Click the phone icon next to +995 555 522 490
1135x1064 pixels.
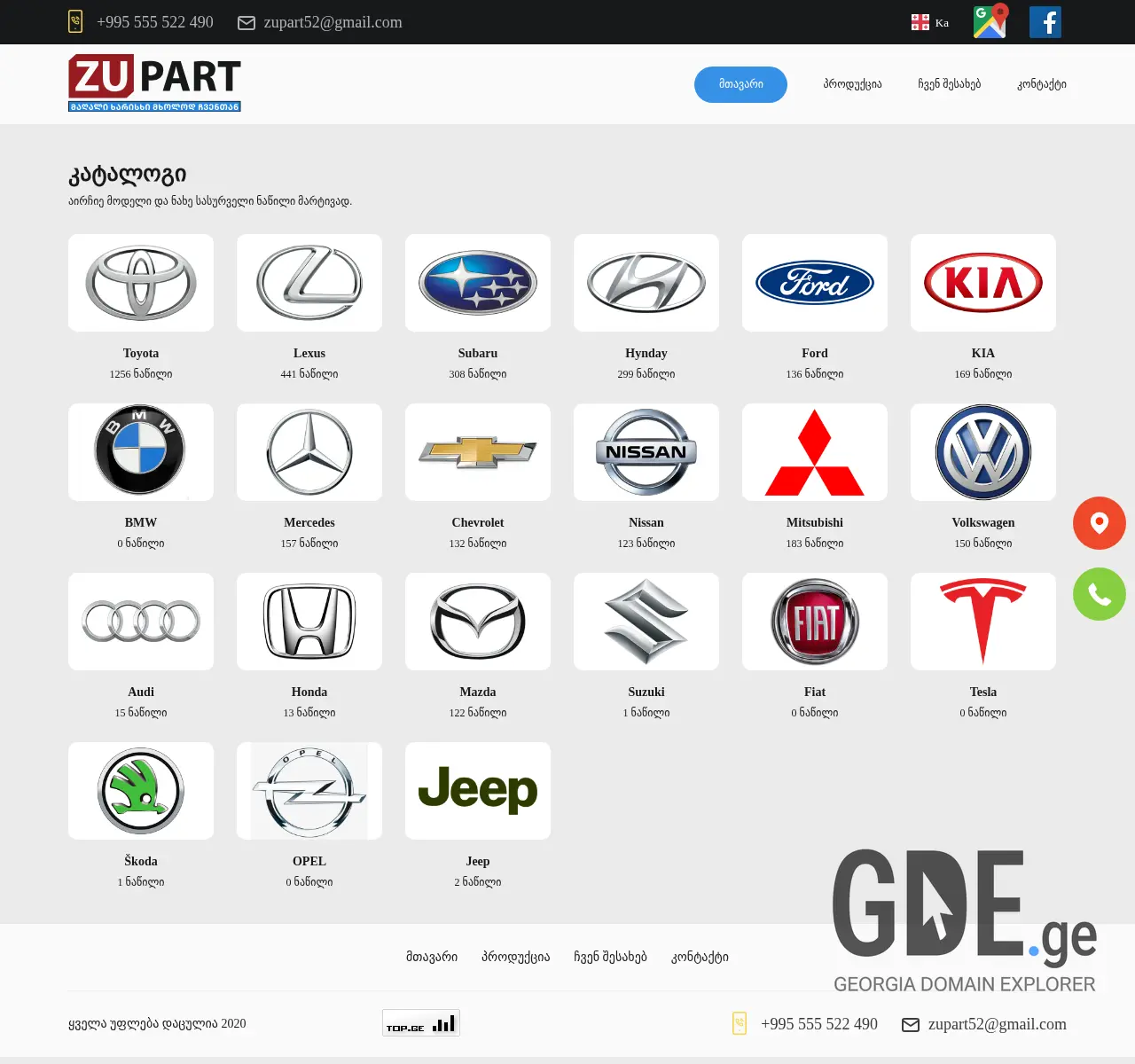75,21
